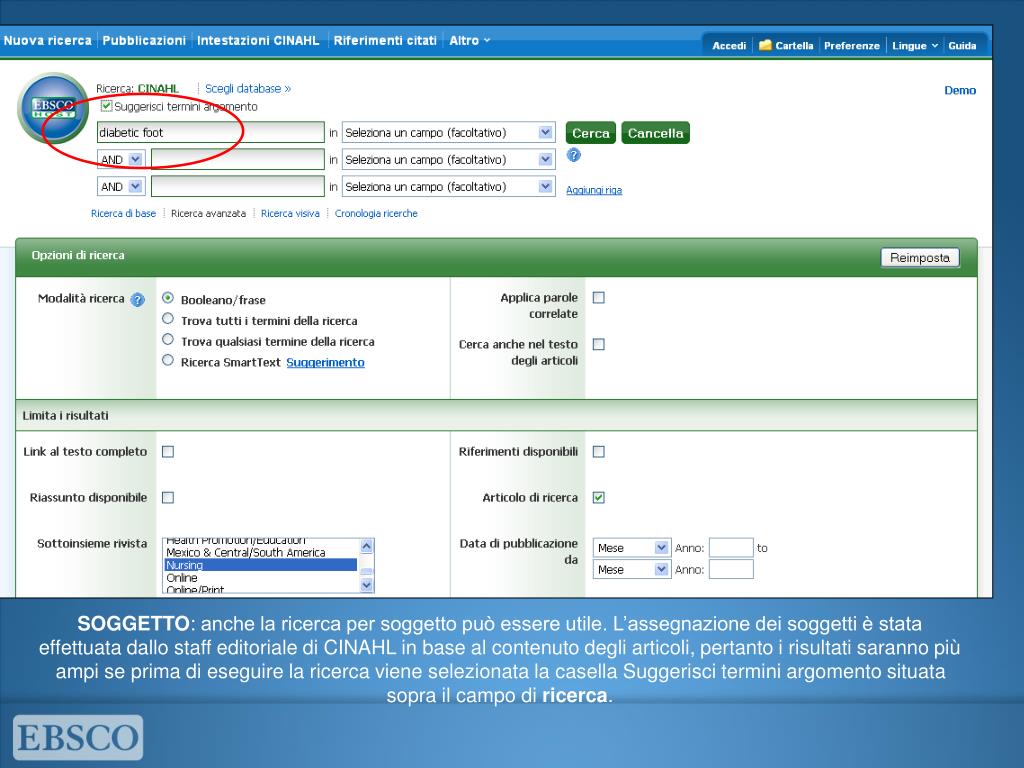The width and height of the screenshot is (1024, 768).
Task: Click the Cancella button
Action: tap(655, 133)
